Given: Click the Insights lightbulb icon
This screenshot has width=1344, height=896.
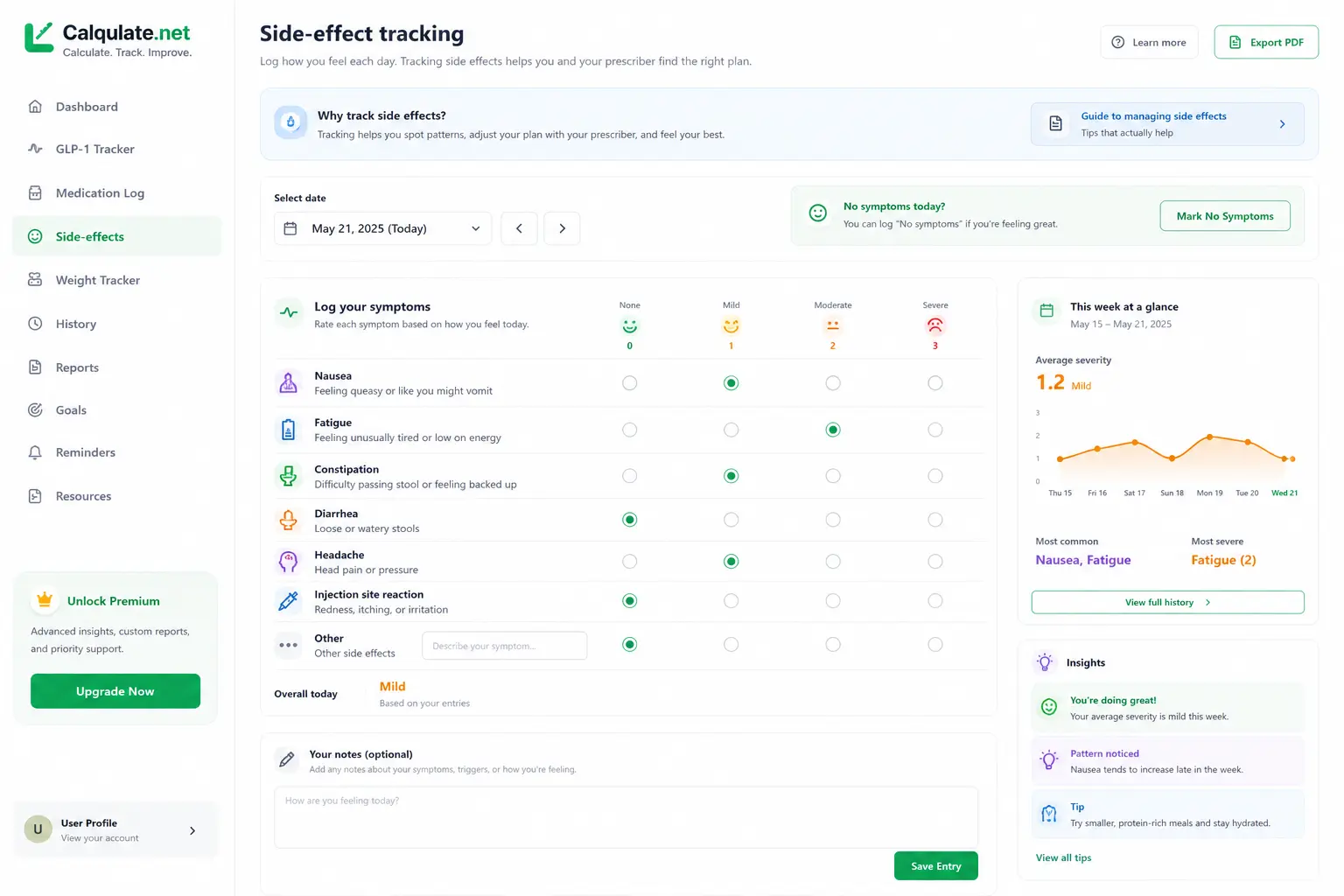Looking at the screenshot, I should pyautogui.click(x=1045, y=662).
